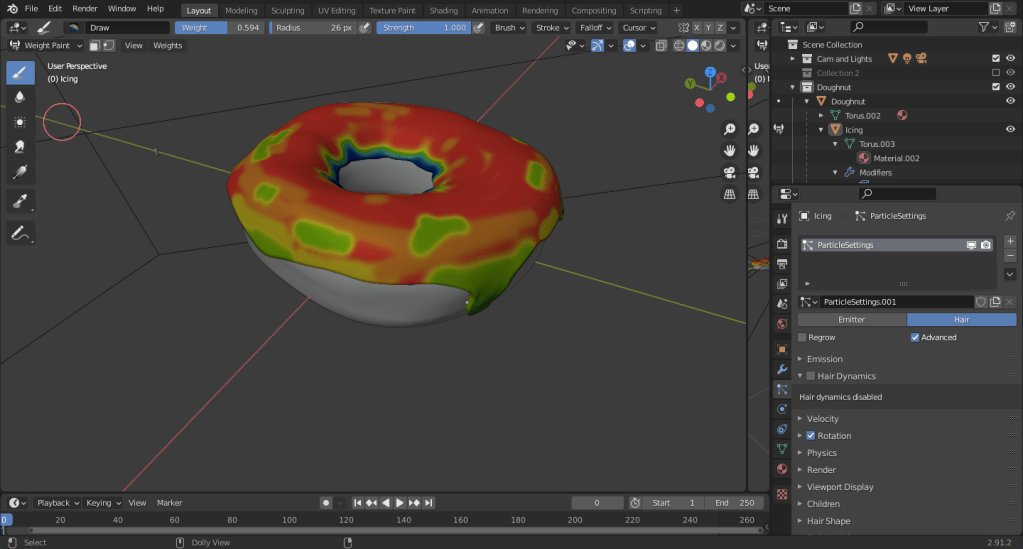Expand the Velocity panel
The width and height of the screenshot is (1023, 549).
pos(823,419)
